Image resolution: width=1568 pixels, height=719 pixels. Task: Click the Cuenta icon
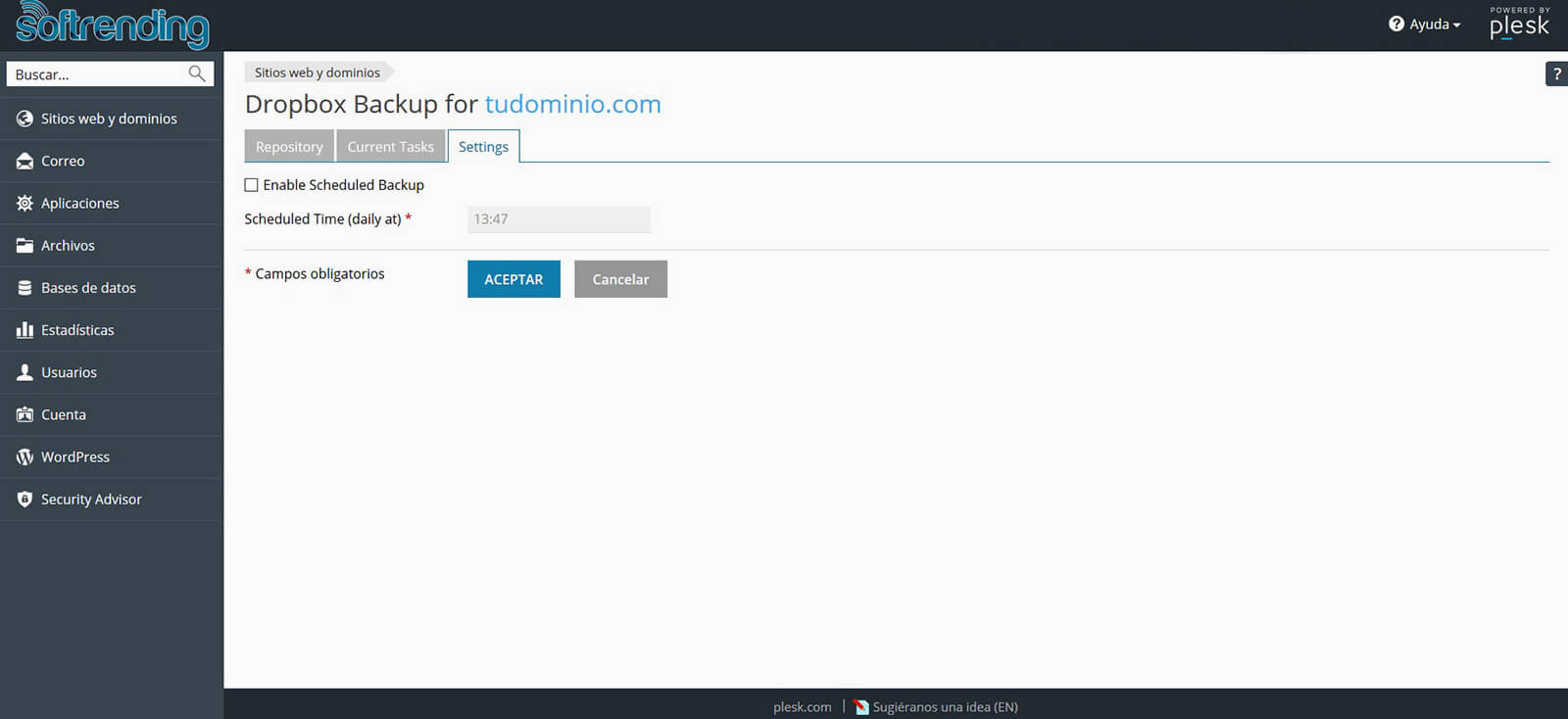[24, 414]
